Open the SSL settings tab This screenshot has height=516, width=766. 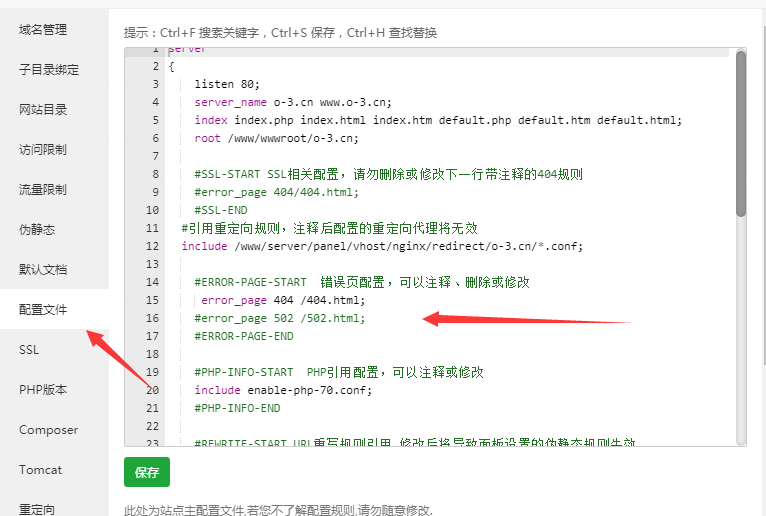click(29, 350)
